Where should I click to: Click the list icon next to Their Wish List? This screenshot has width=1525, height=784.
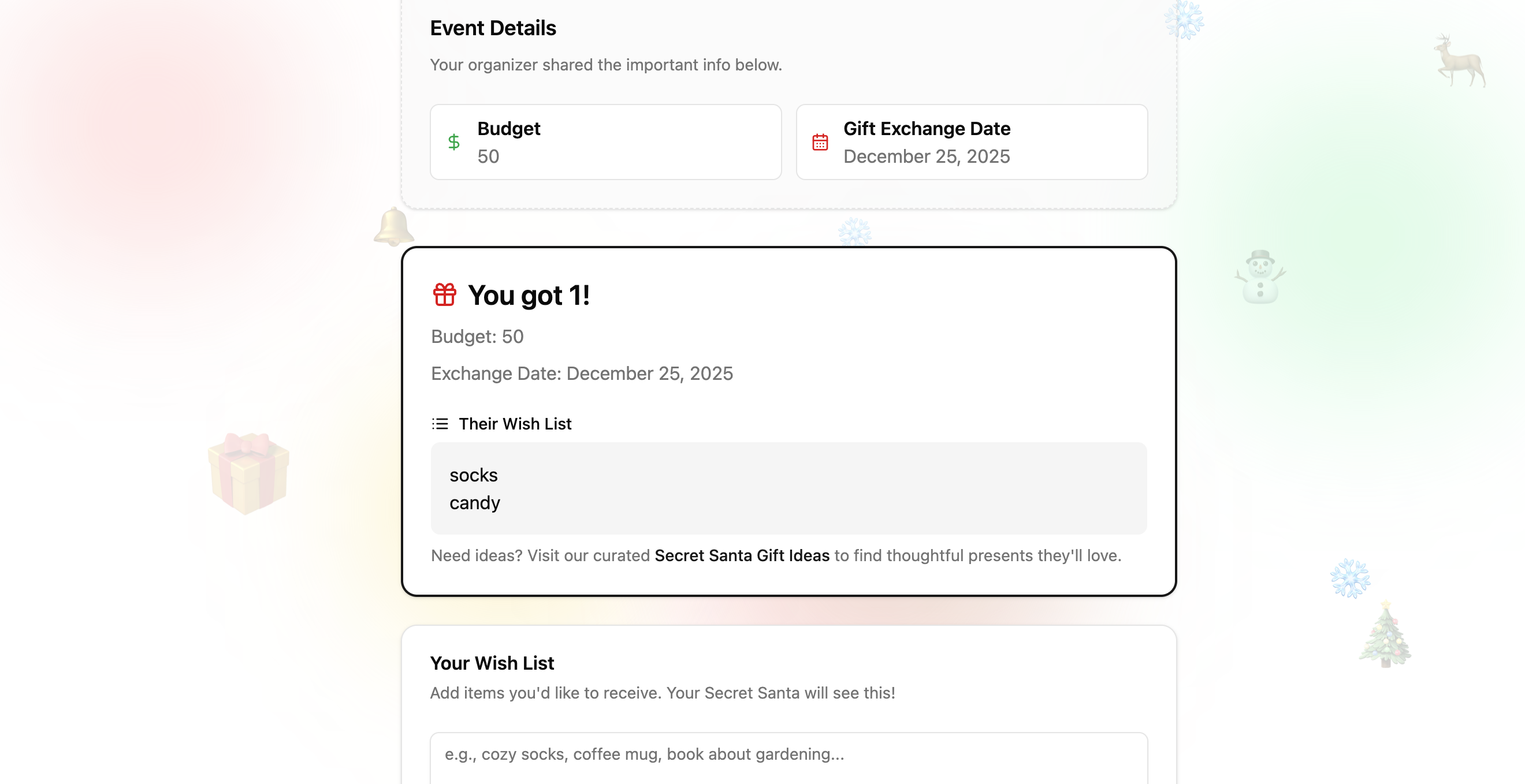click(x=440, y=424)
